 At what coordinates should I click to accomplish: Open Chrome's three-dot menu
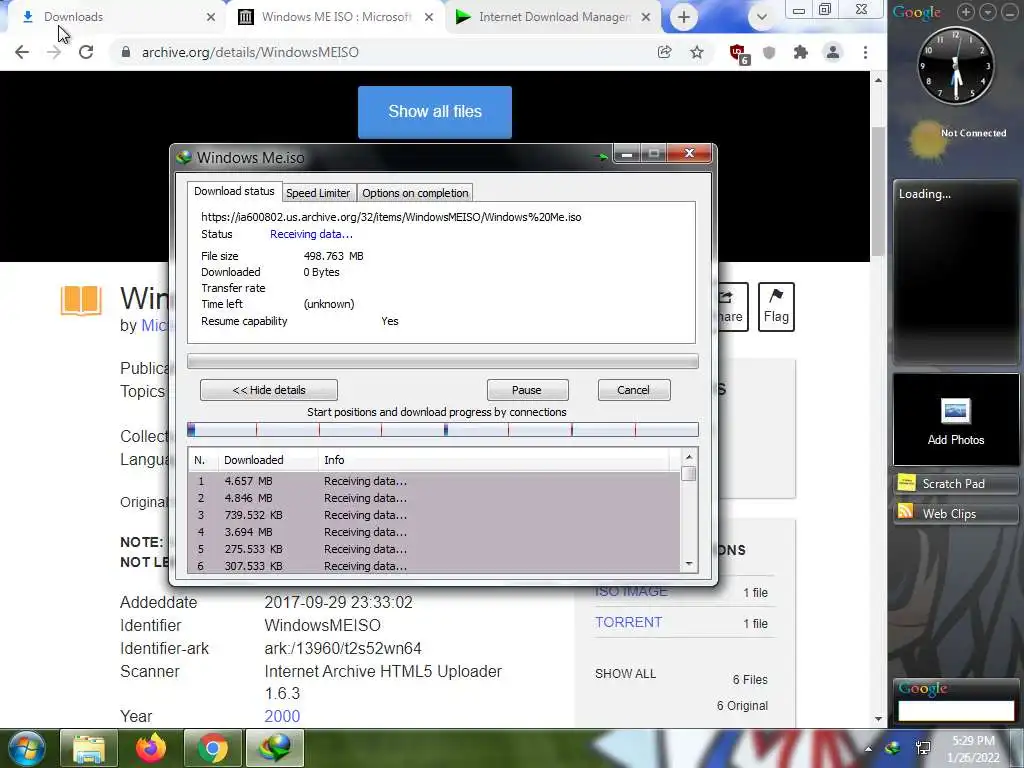(865, 52)
